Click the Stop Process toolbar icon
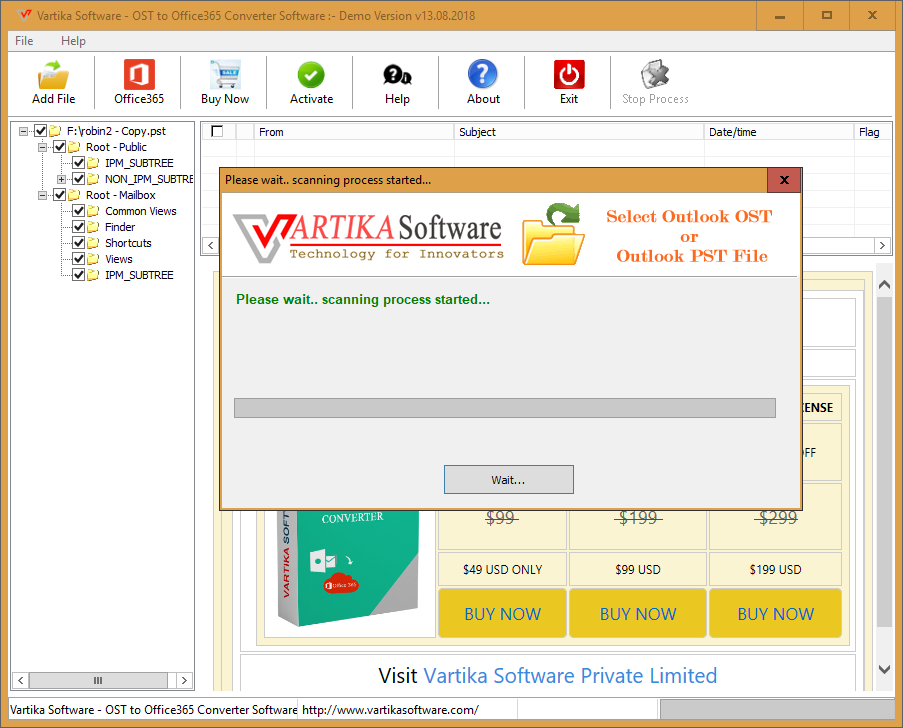Screen dimensions: 903x728 (x=655, y=74)
